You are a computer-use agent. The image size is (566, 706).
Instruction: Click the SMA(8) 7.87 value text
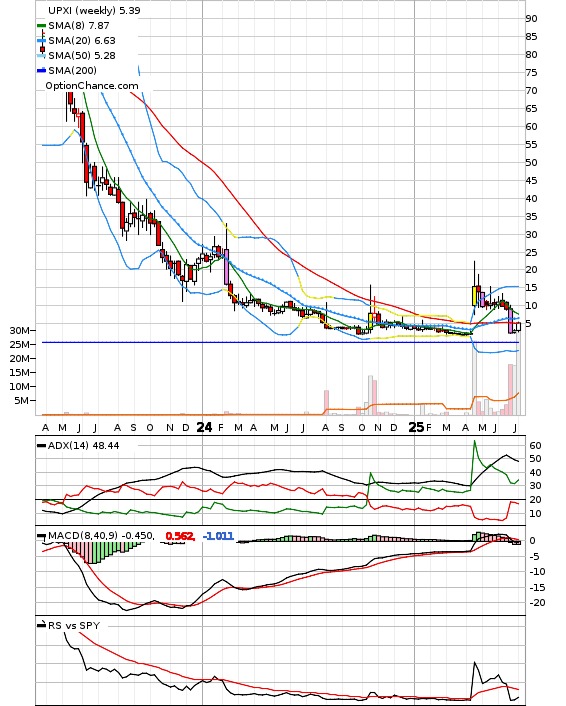point(79,26)
